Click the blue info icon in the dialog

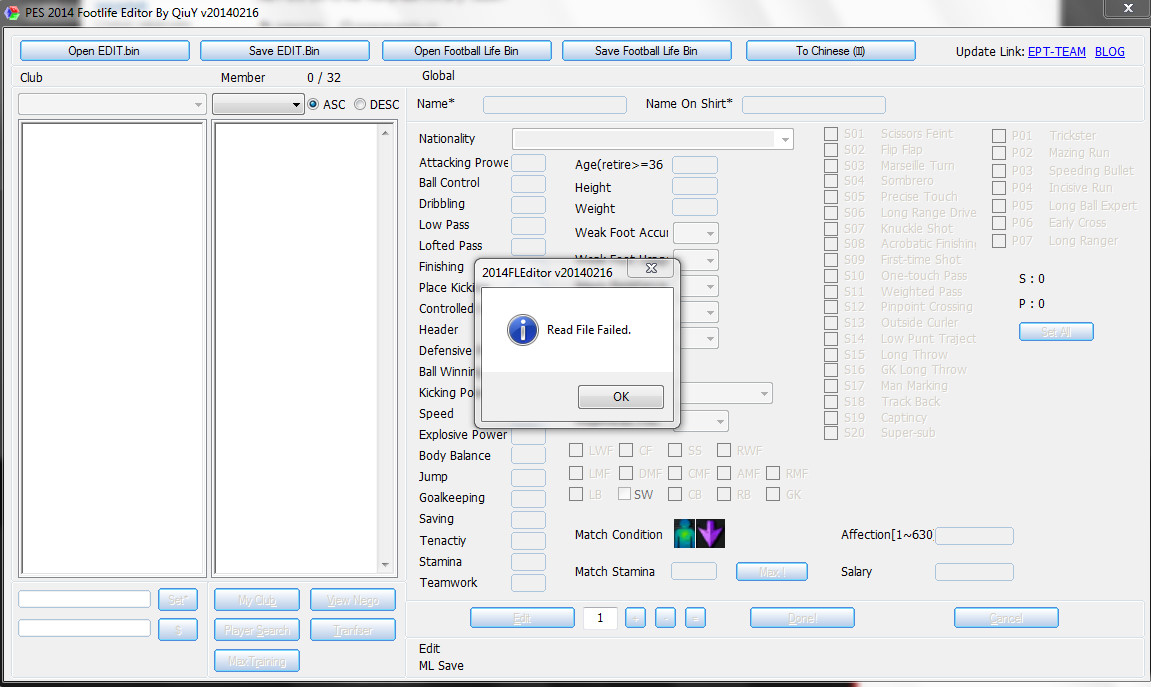click(523, 330)
